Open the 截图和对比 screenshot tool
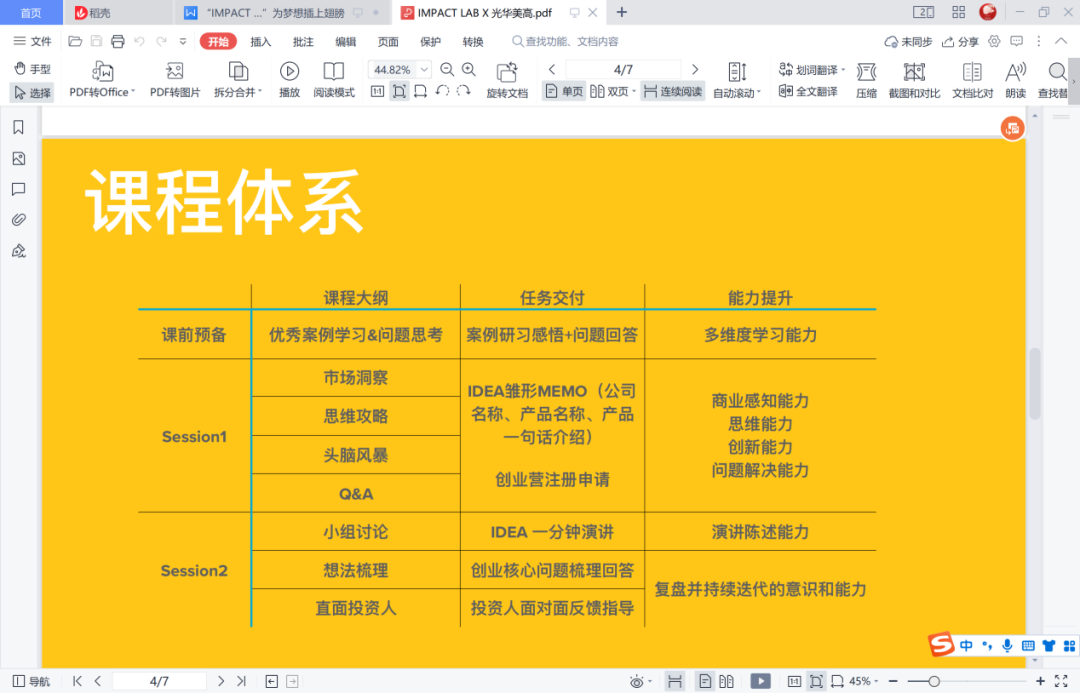Viewport: 1080px width, 693px height. coord(914,72)
